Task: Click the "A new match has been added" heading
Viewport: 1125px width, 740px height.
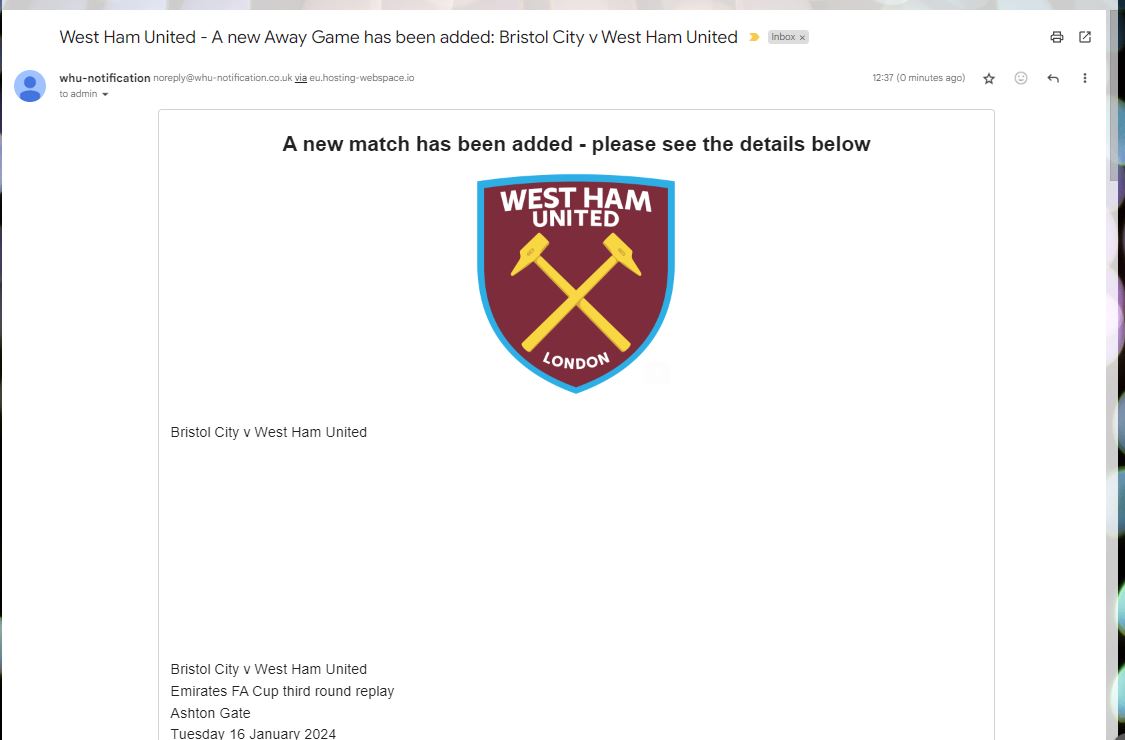Action: coord(576,144)
